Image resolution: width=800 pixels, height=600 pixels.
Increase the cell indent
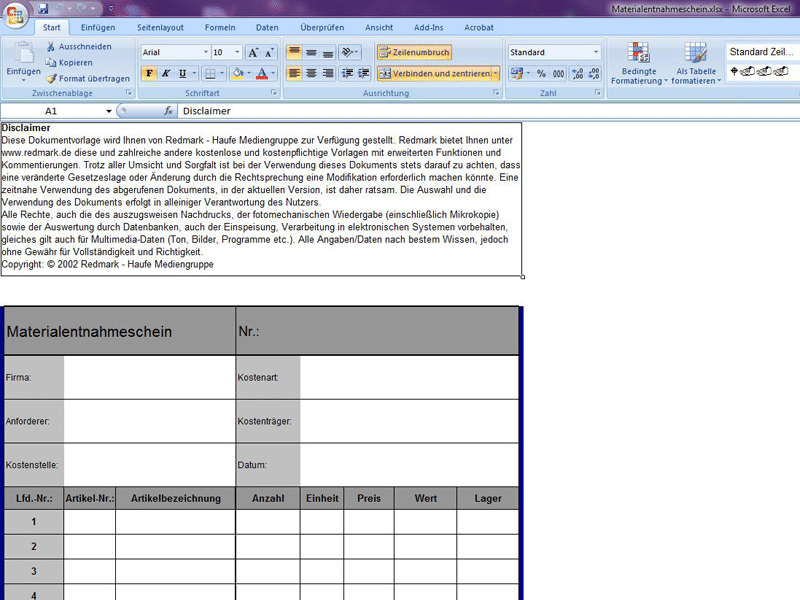tap(363, 73)
